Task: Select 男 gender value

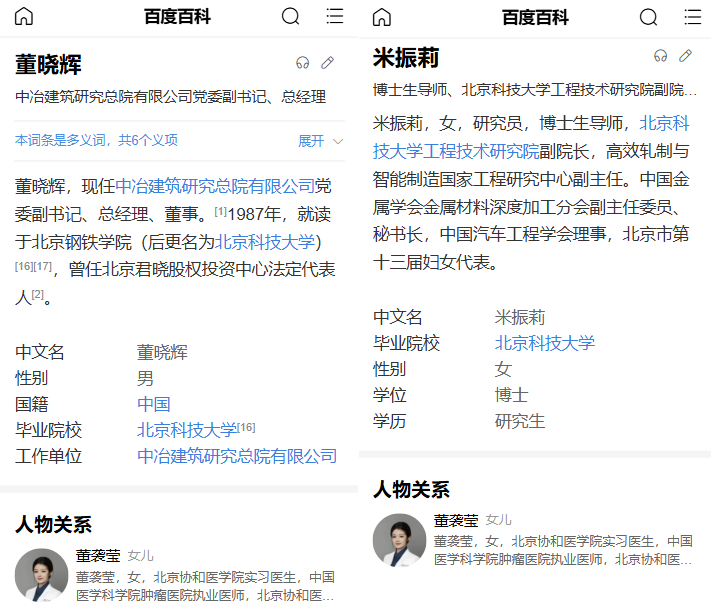Action: pos(145,378)
